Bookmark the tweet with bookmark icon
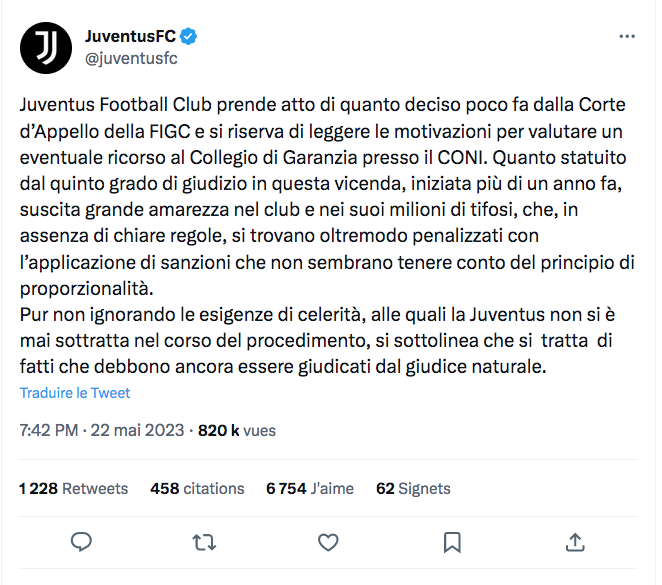Image resolution: width=662 pixels, height=585 pixels. 452,542
